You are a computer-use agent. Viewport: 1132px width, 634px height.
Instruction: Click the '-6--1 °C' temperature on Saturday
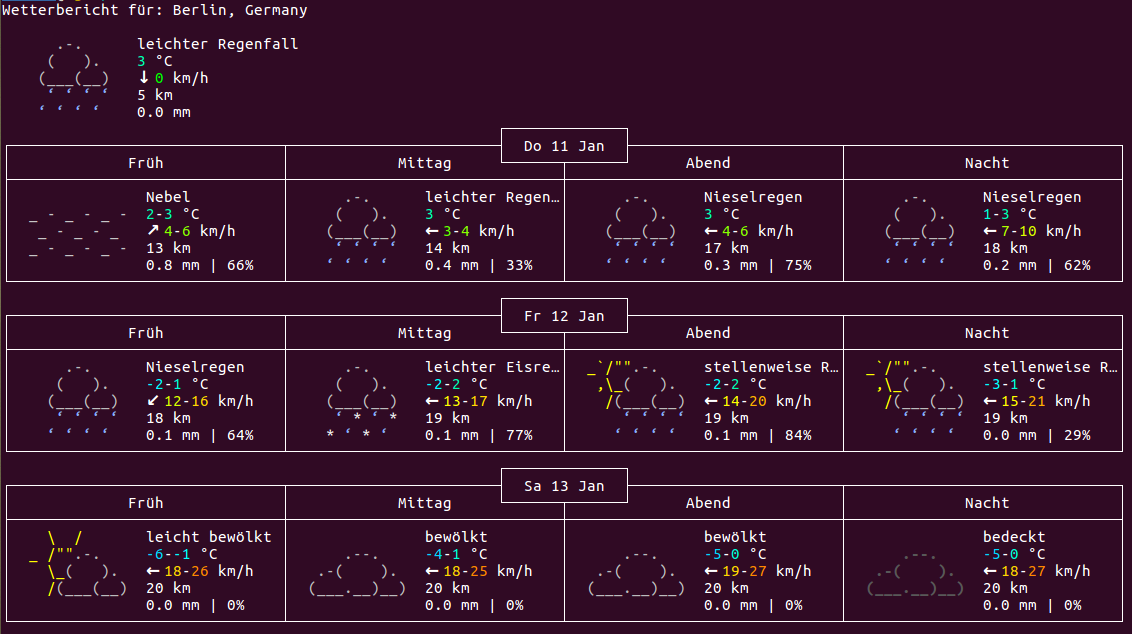(181, 554)
